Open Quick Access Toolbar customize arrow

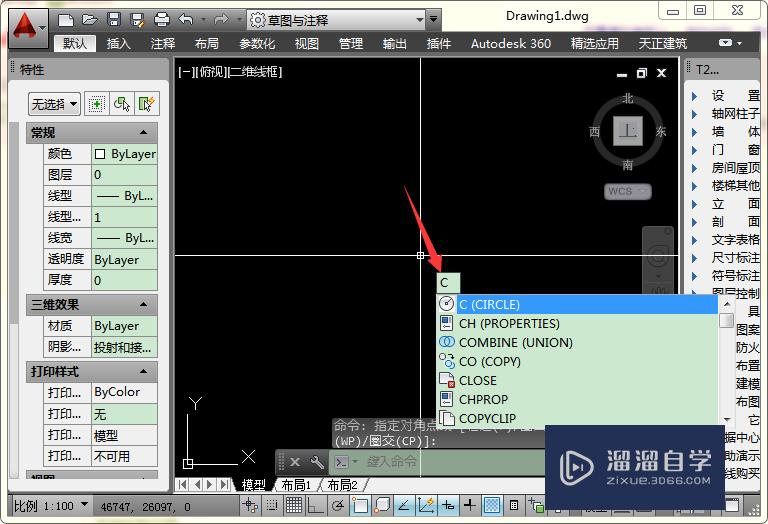pyautogui.click(x=433, y=20)
